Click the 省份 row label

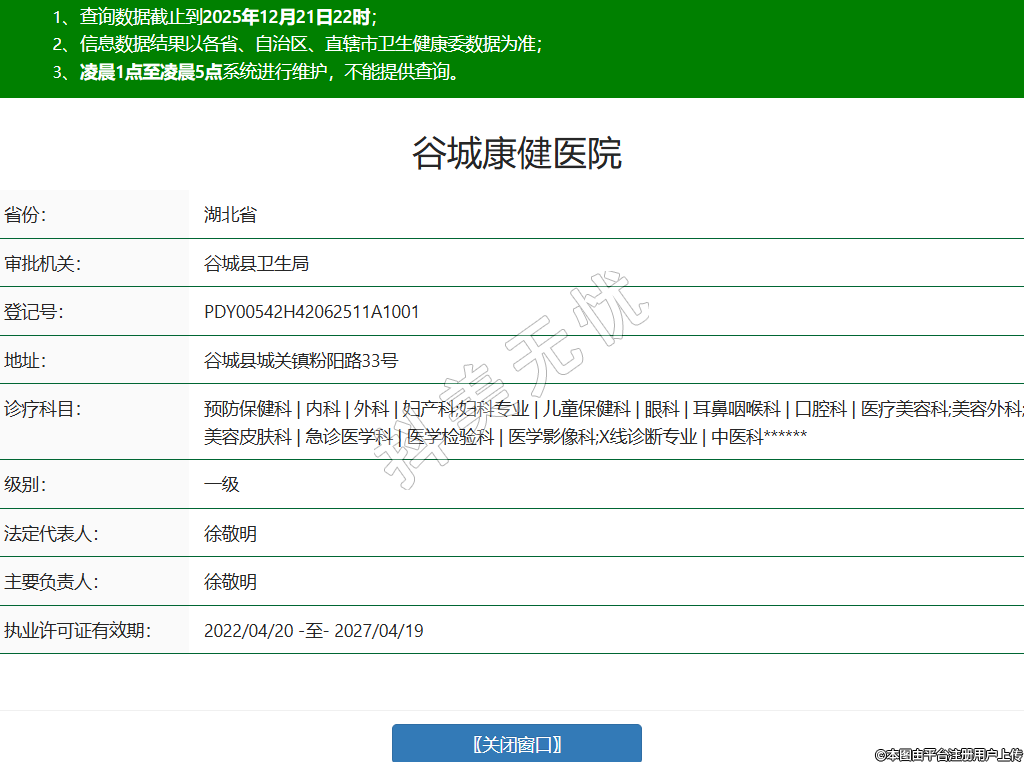point(25,215)
